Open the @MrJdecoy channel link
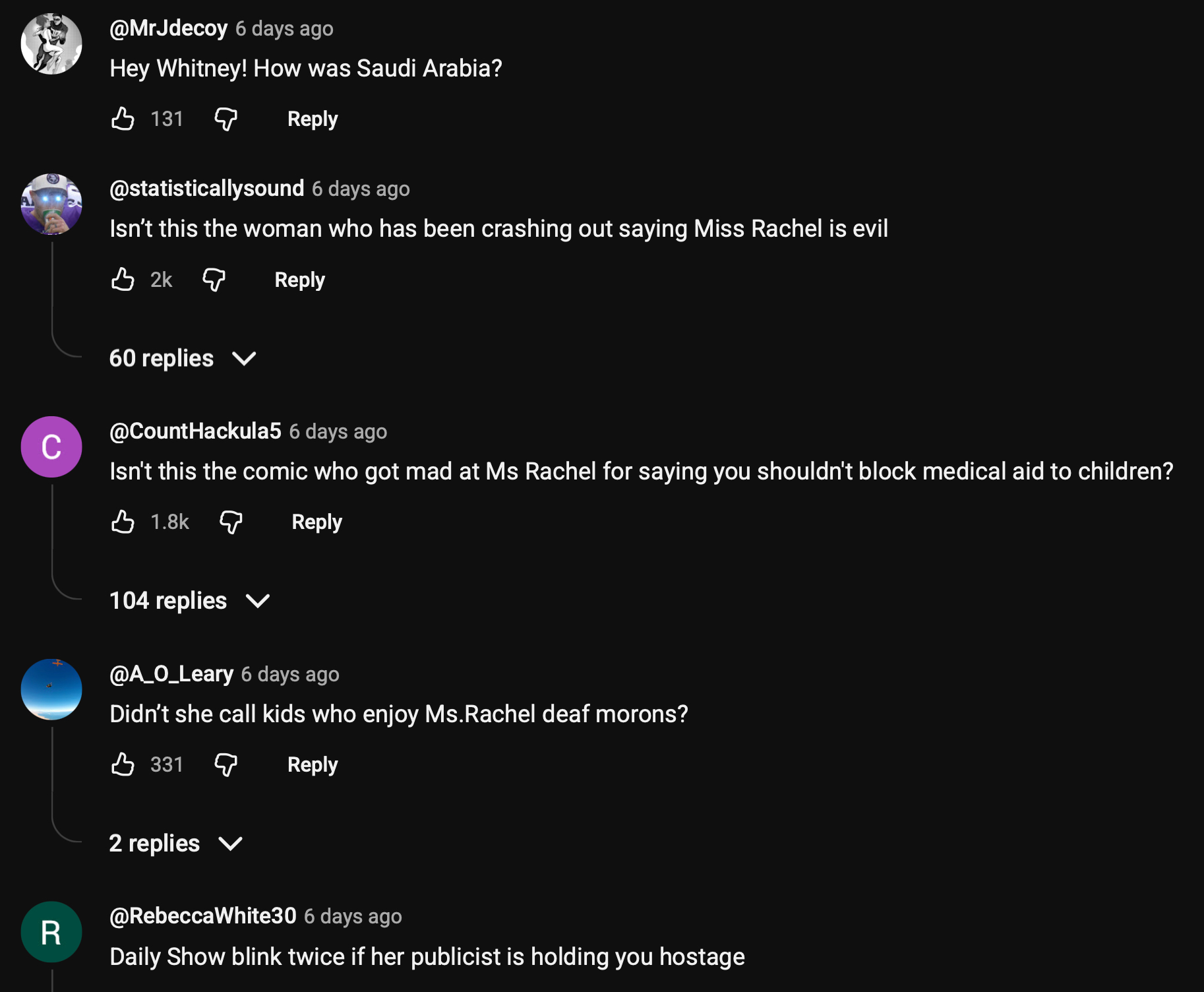The height and width of the screenshot is (992, 1204). pos(168,28)
